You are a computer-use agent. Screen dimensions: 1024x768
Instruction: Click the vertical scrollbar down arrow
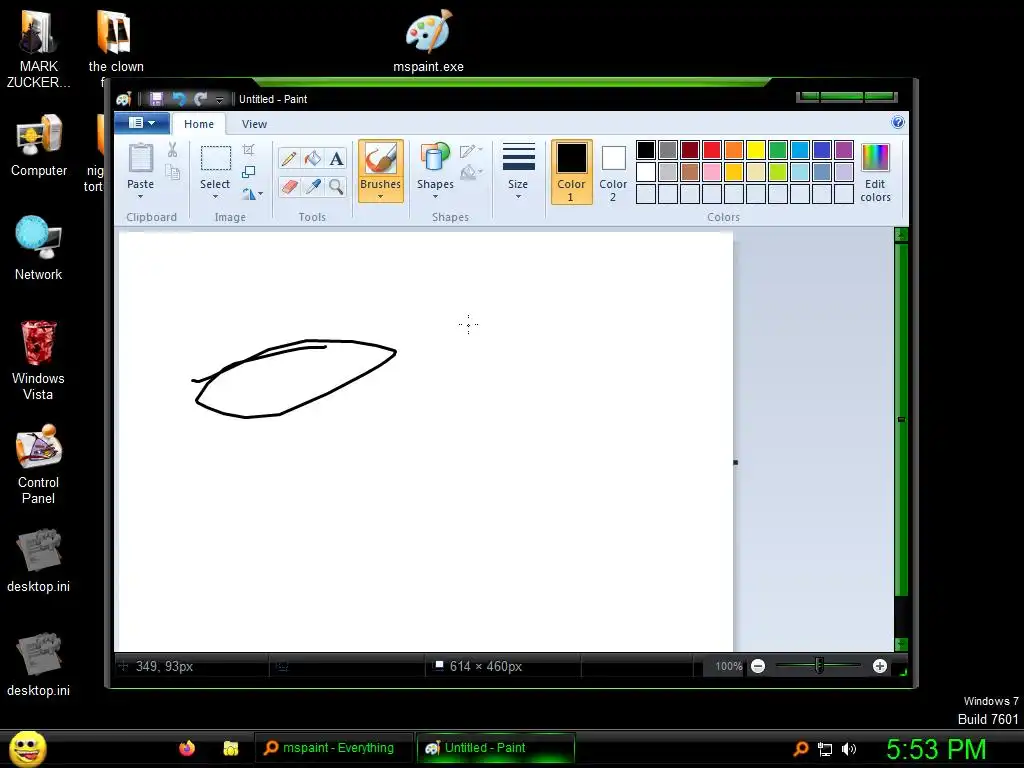pyautogui.click(x=901, y=644)
